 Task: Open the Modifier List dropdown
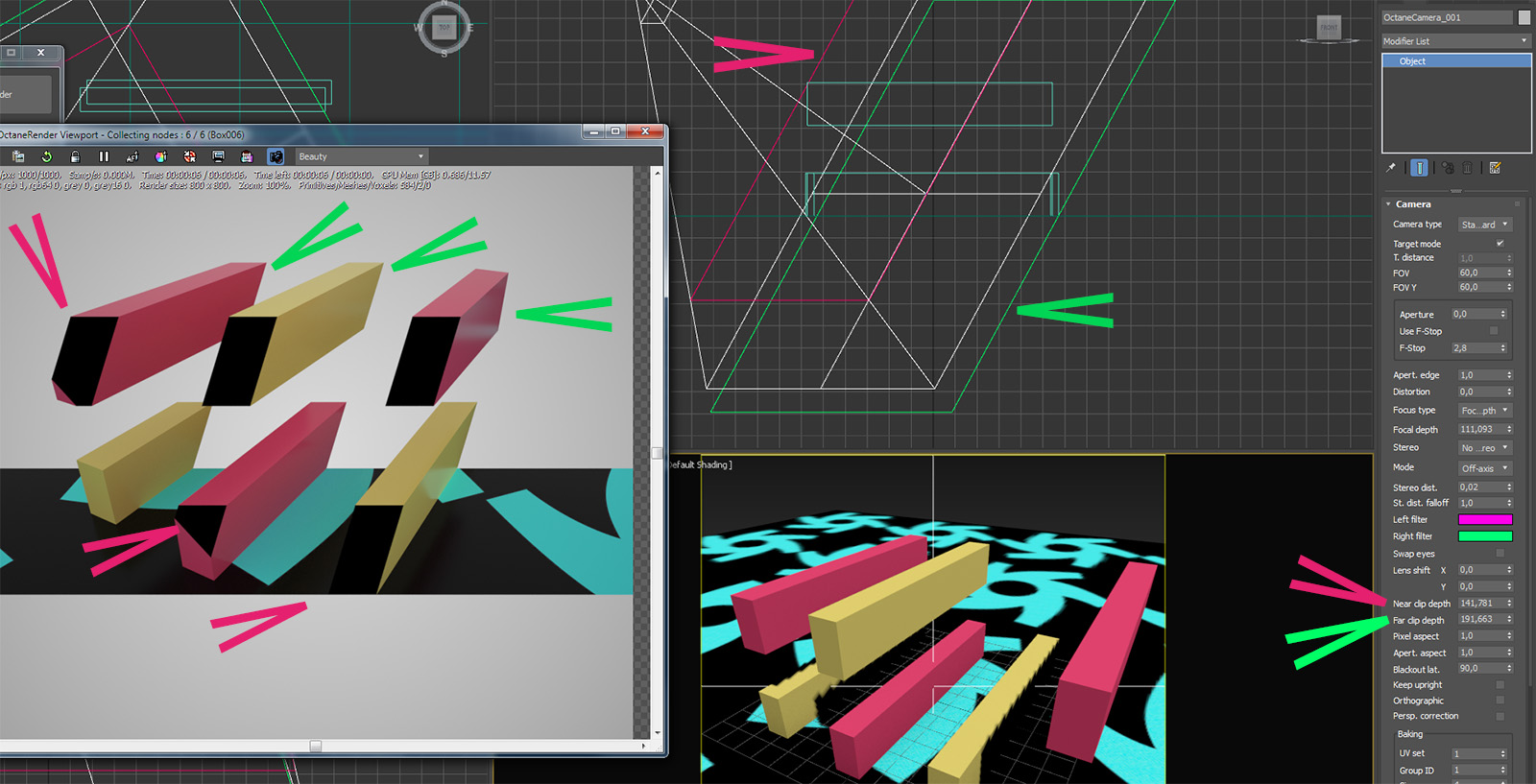[1455, 41]
